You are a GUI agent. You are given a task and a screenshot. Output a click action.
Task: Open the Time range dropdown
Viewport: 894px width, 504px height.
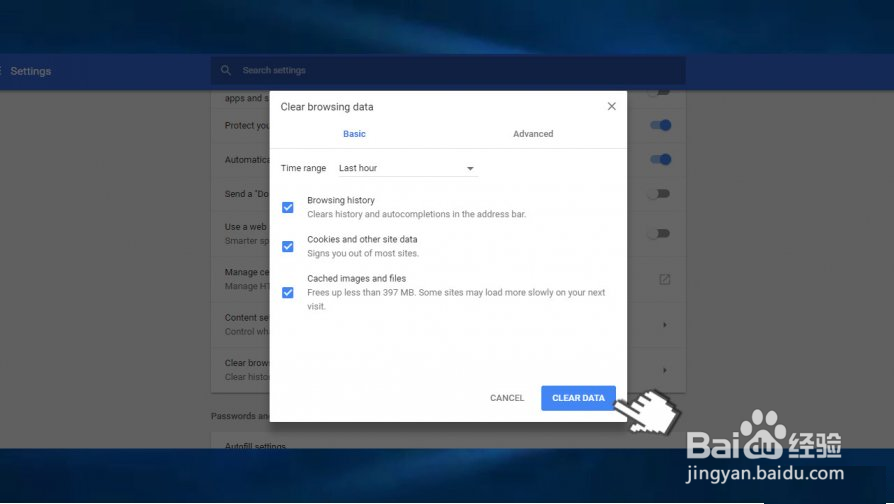click(x=408, y=168)
